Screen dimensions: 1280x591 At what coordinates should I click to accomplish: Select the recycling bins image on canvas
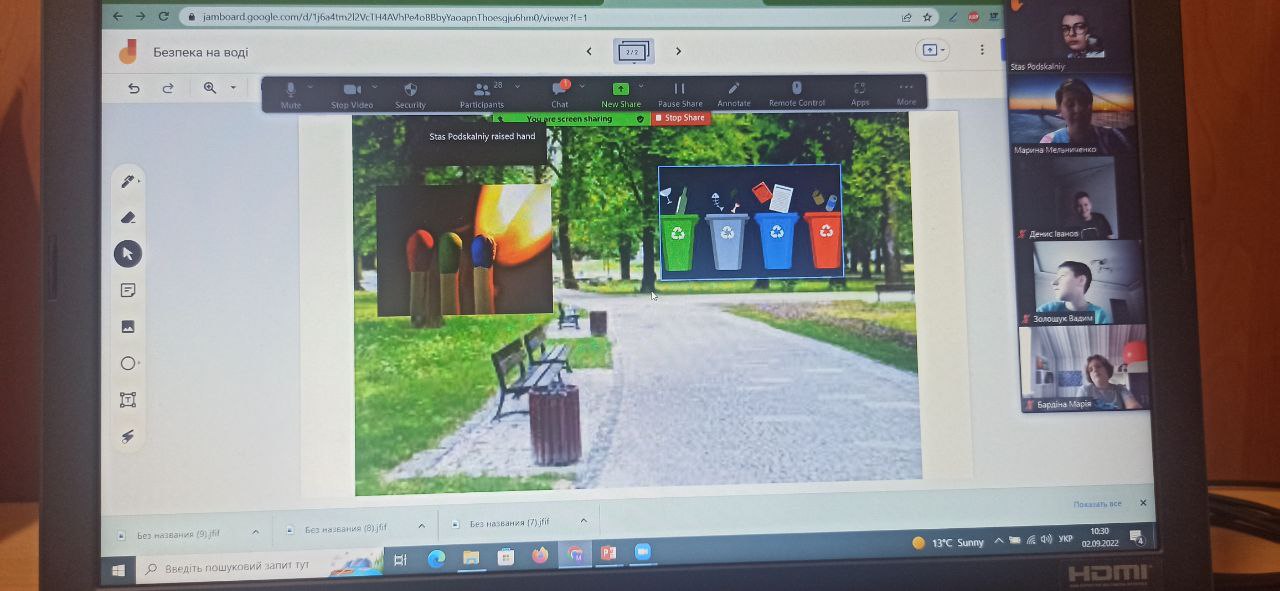(749, 222)
